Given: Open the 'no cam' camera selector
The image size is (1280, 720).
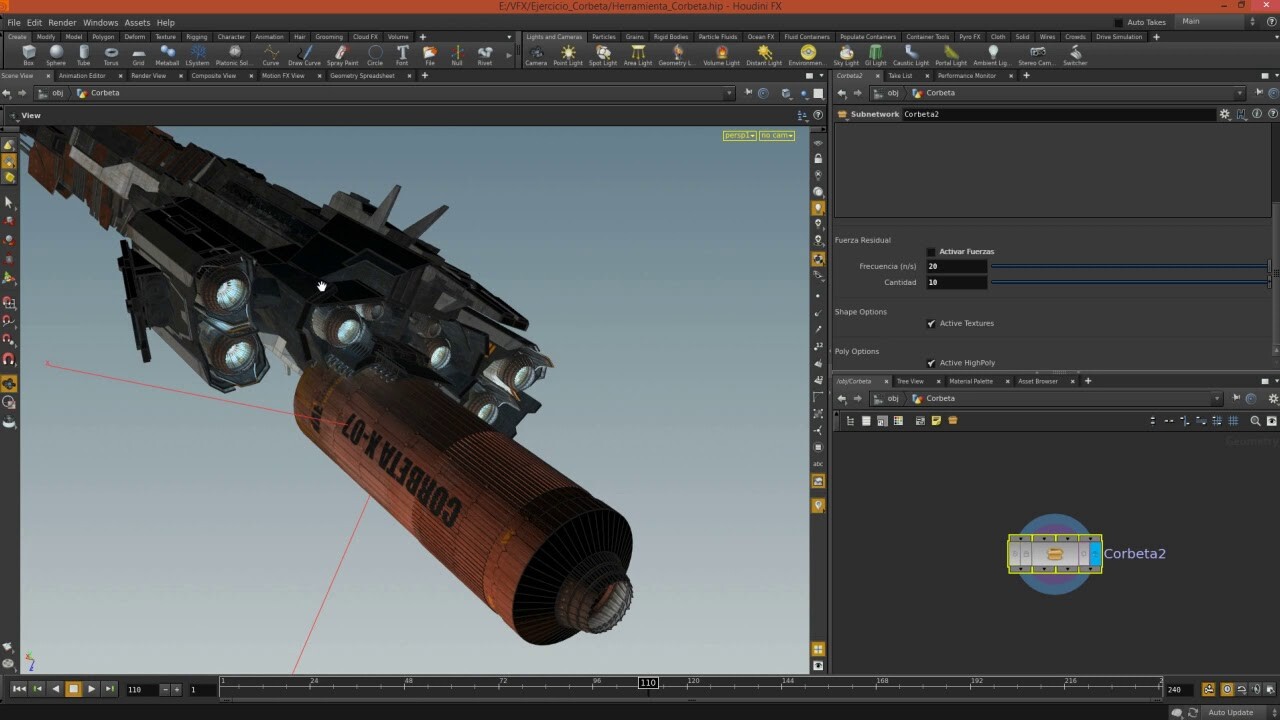Looking at the screenshot, I should click(776, 135).
